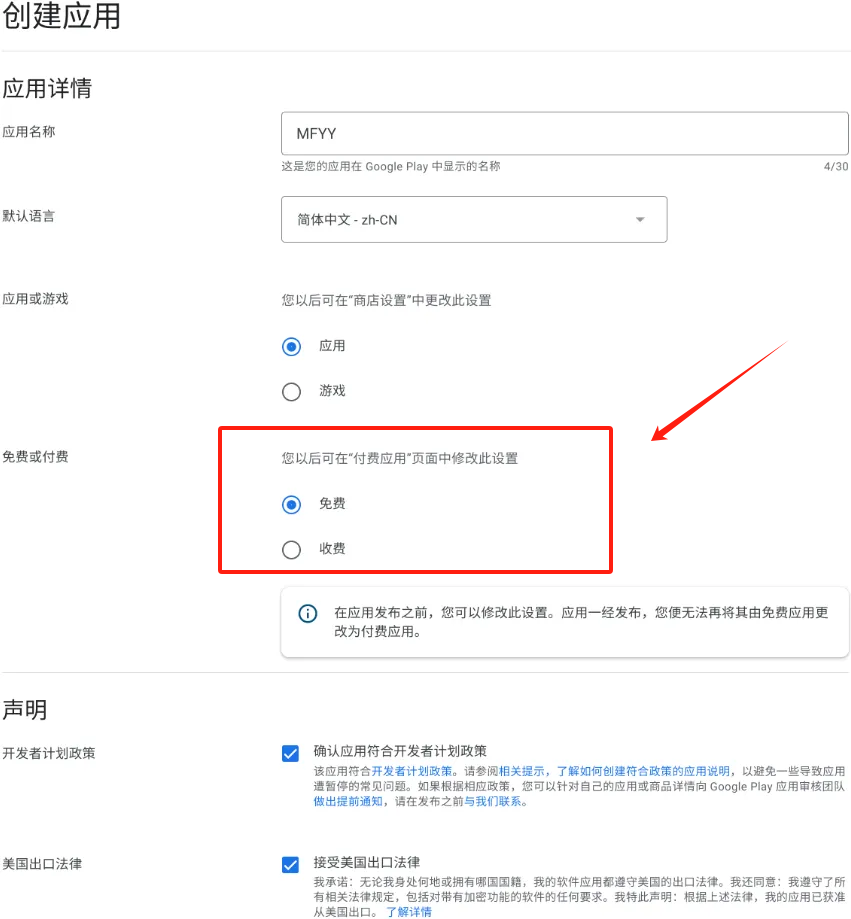Screen dimensions: 851x919
Task: Click the 做出提前通知 link
Action: coord(347,802)
